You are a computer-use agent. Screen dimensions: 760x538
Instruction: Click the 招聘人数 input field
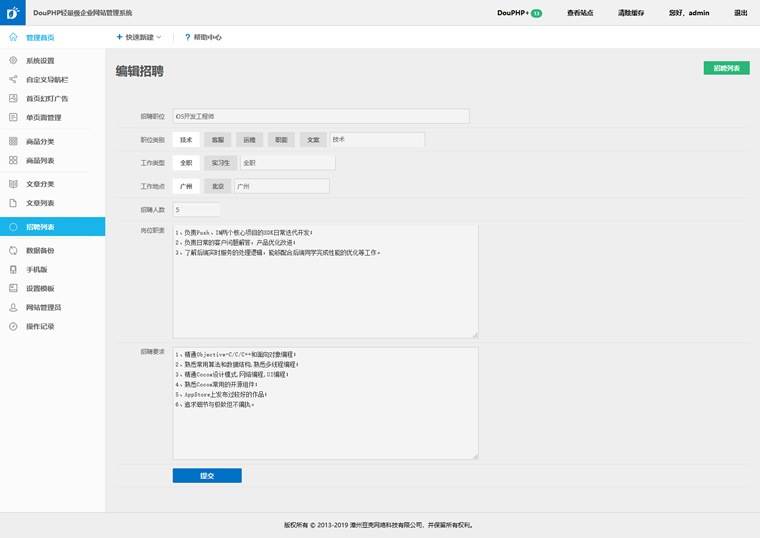pyautogui.click(x=196, y=210)
